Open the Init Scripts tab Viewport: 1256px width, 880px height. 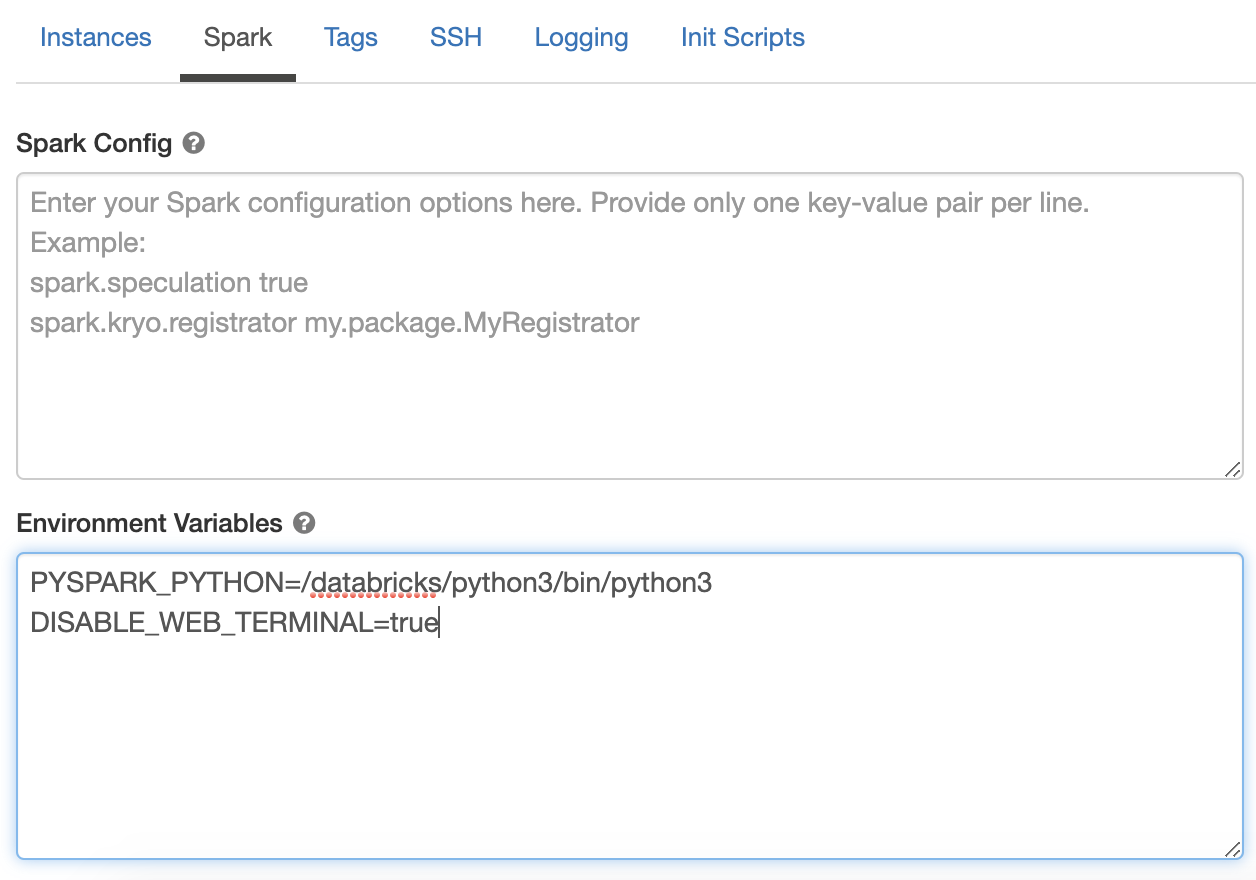coord(742,37)
